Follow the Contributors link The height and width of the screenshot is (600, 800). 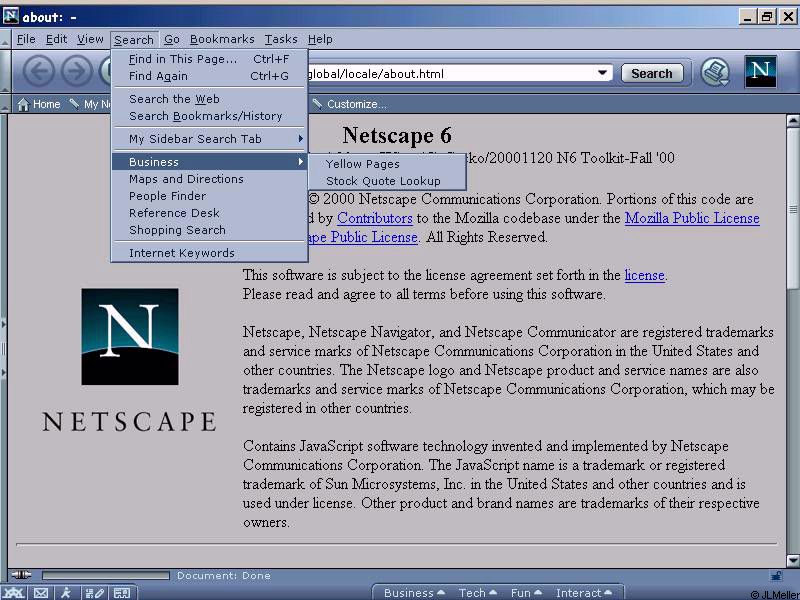(374, 218)
